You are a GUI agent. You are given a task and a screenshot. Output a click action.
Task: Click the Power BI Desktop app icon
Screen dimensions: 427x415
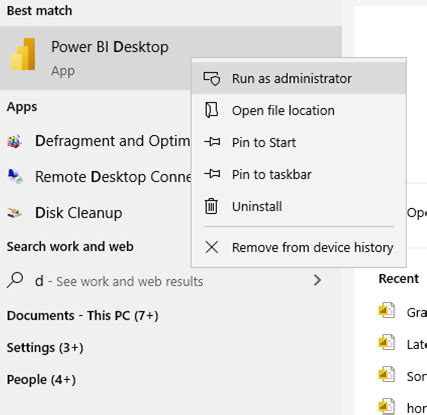(x=22, y=54)
